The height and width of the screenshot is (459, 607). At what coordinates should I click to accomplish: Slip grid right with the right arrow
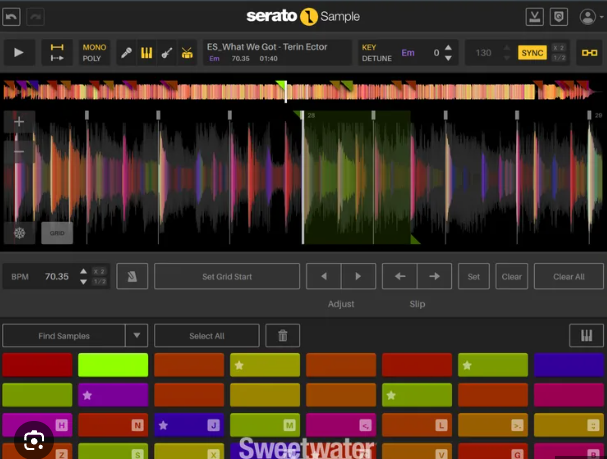(x=434, y=276)
